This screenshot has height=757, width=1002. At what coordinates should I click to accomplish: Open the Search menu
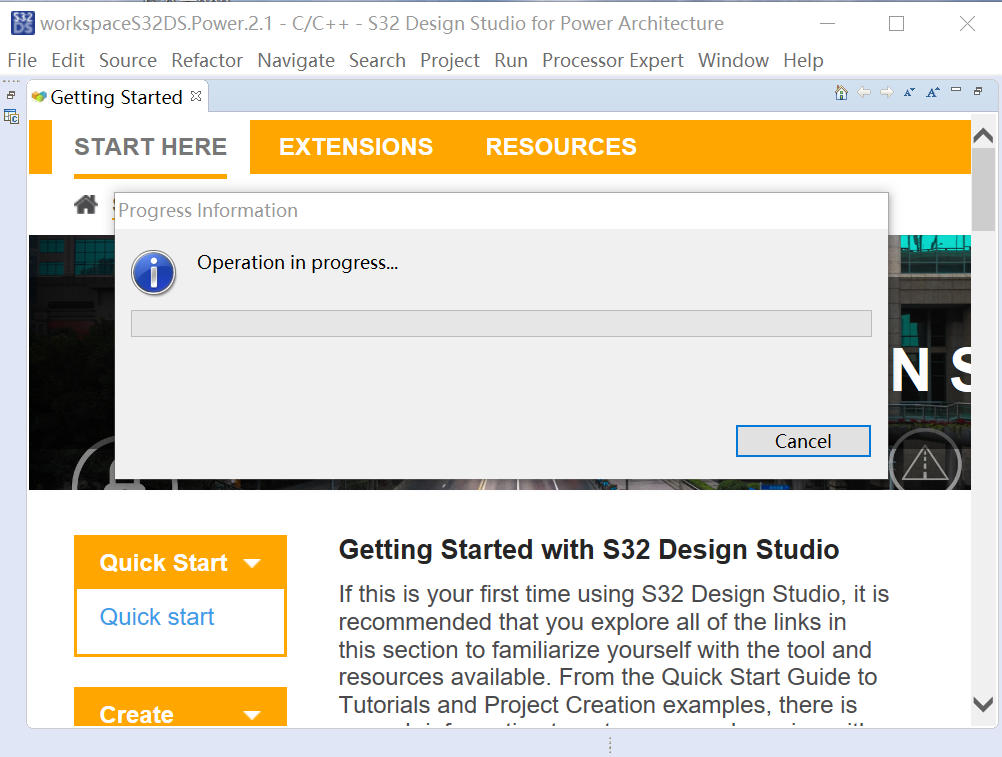pos(377,60)
